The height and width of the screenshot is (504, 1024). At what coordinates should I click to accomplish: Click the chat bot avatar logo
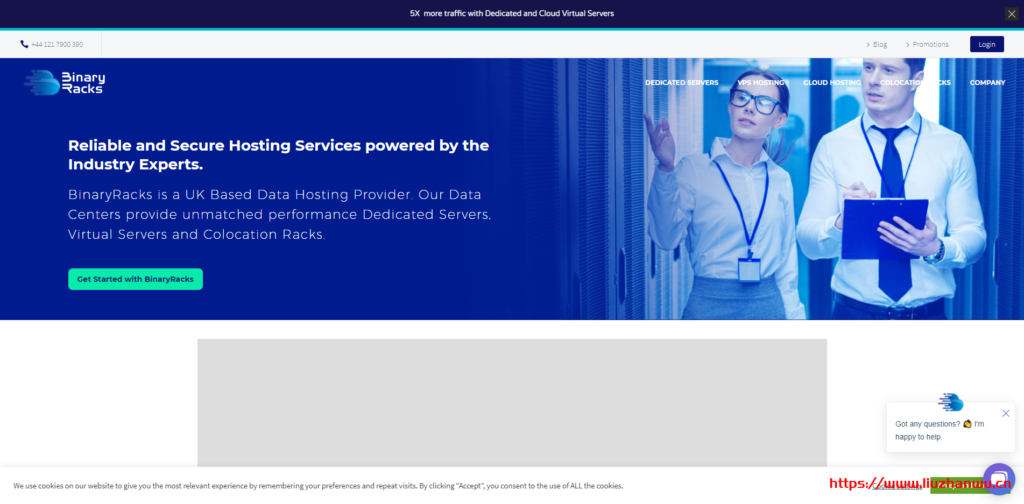click(x=950, y=402)
